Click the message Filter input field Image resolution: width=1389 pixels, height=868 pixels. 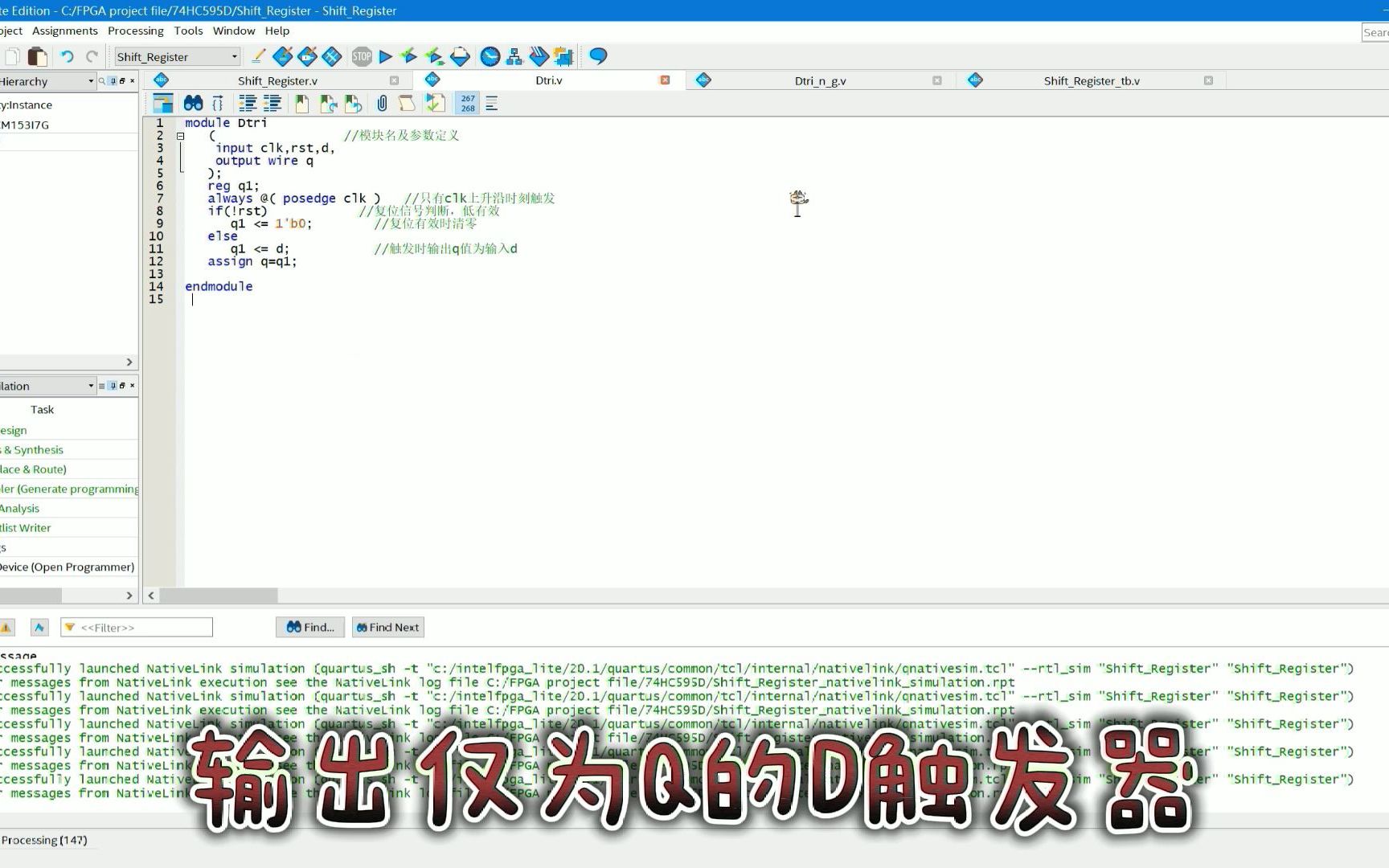click(137, 627)
